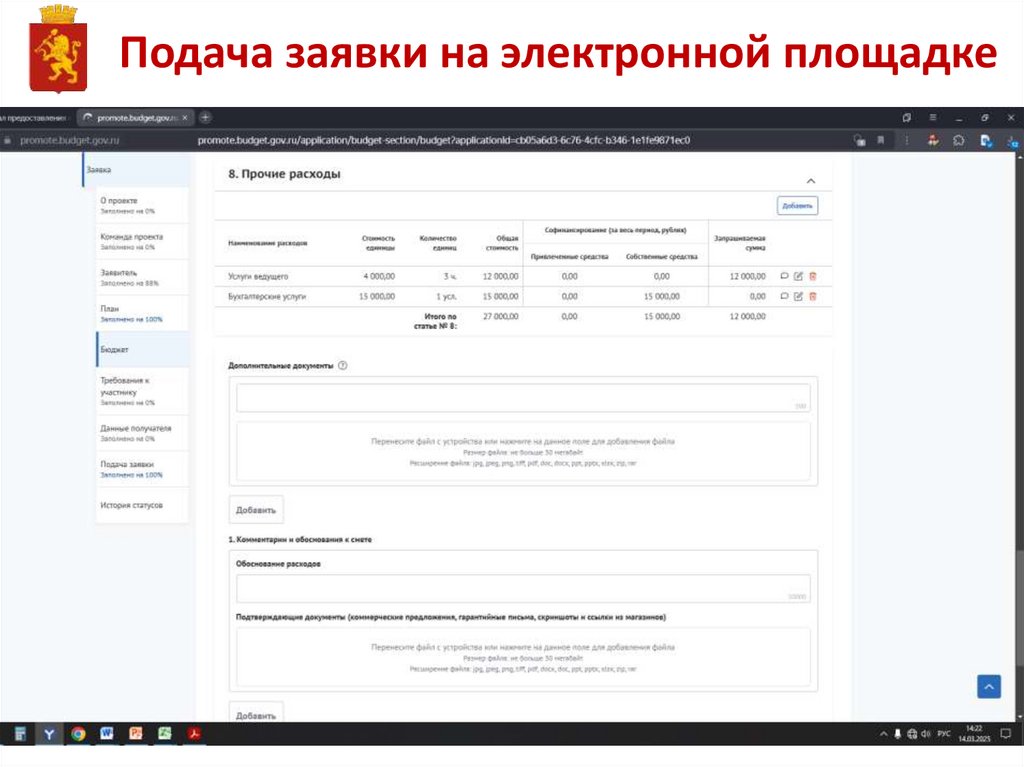Open Acrobat Reader from the taskbar
This screenshot has width=1024, height=767.
coord(194,734)
